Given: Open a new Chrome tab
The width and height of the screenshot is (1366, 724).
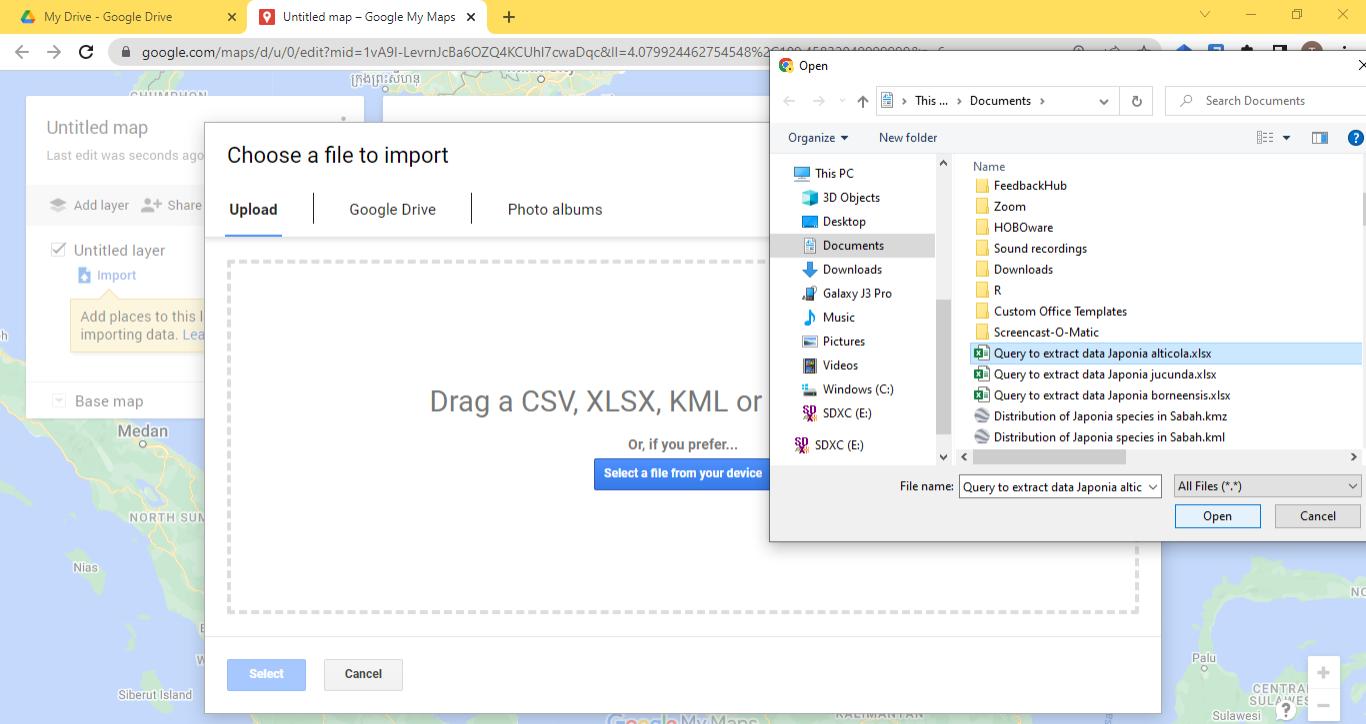Looking at the screenshot, I should pos(509,17).
